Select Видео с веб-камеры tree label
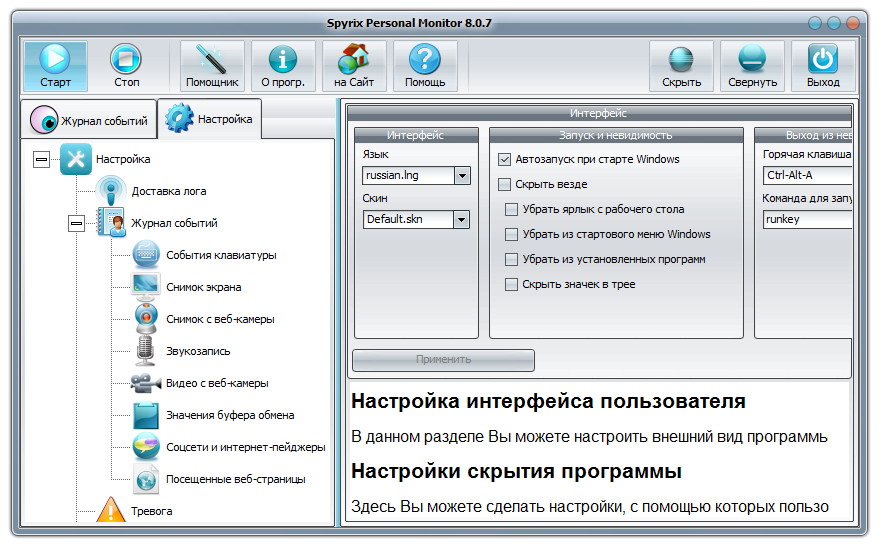887x552 pixels. [217, 383]
